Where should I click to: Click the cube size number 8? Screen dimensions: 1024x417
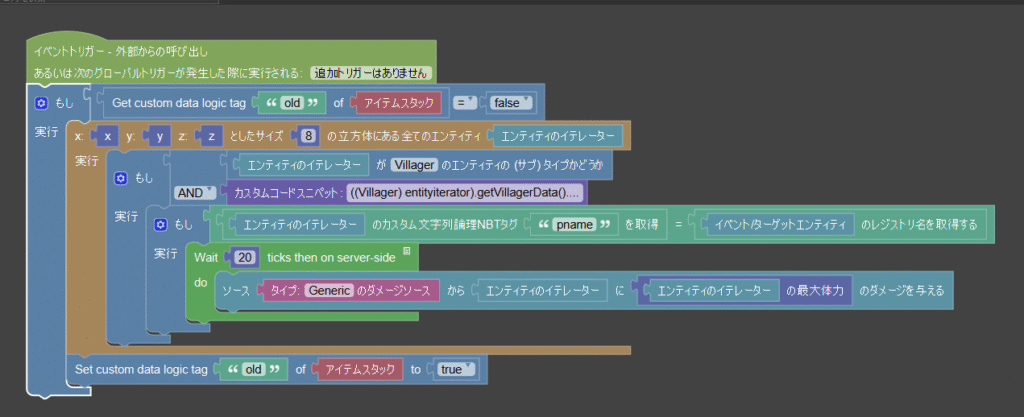click(x=307, y=136)
